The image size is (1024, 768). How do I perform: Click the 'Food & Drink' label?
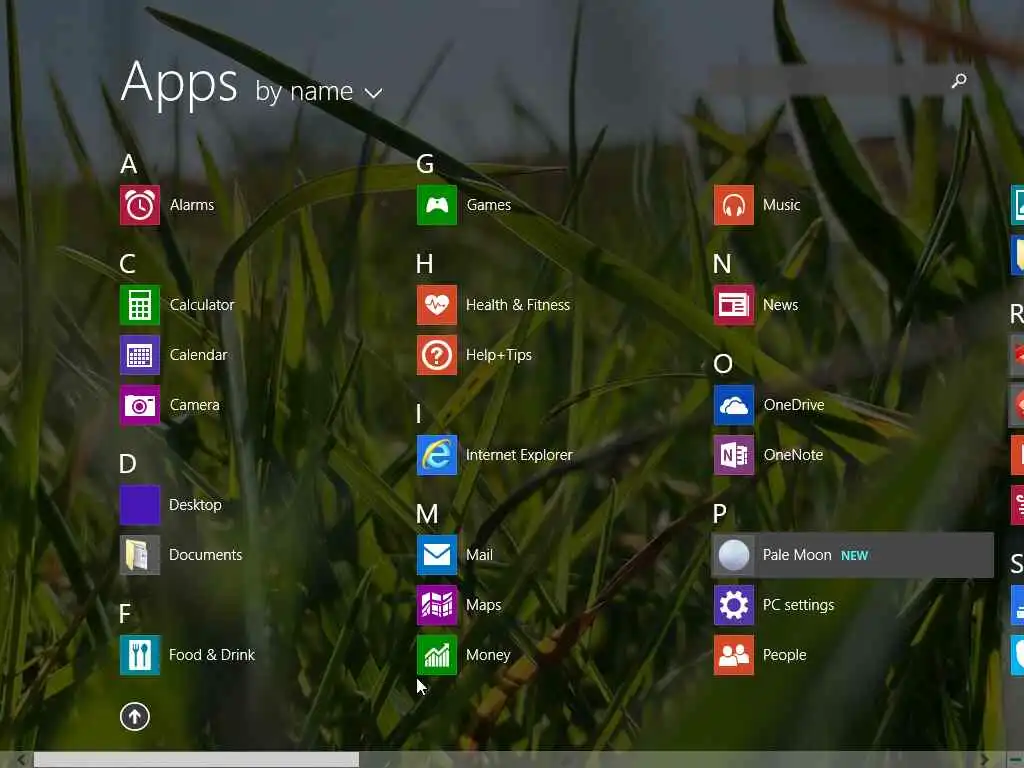tap(212, 654)
